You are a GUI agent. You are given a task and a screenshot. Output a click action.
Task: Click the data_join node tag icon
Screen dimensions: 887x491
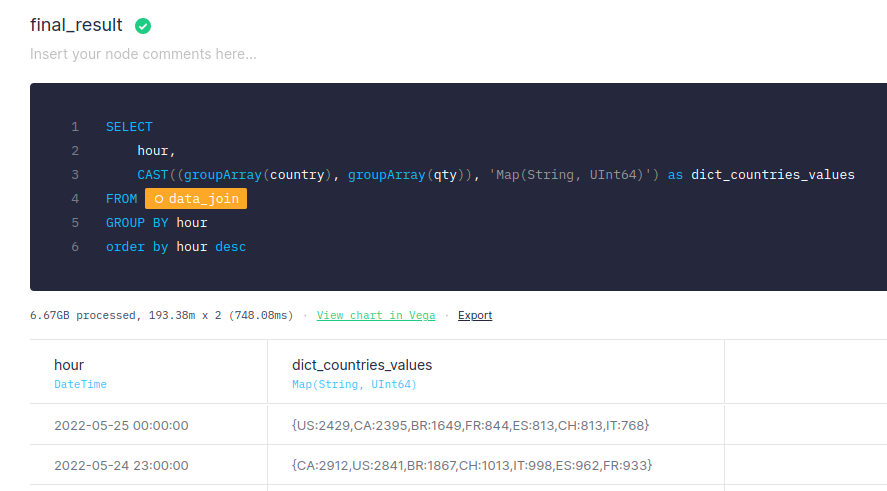tap(159, 199)
